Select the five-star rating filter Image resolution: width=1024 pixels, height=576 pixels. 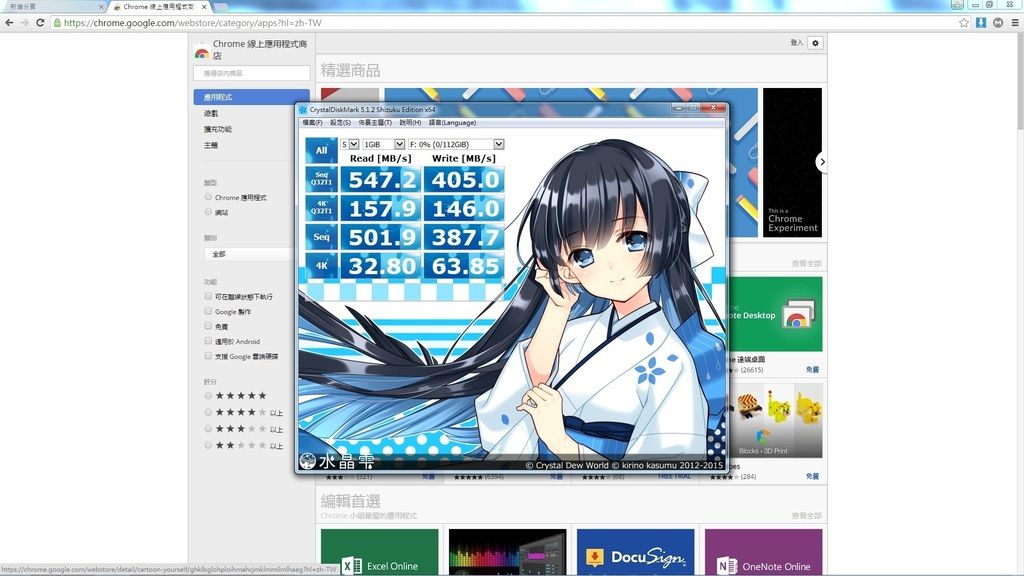208,396
